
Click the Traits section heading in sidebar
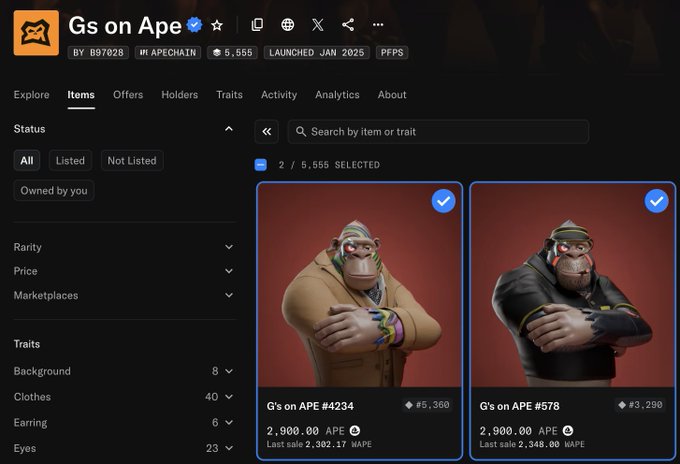[27, 344]
